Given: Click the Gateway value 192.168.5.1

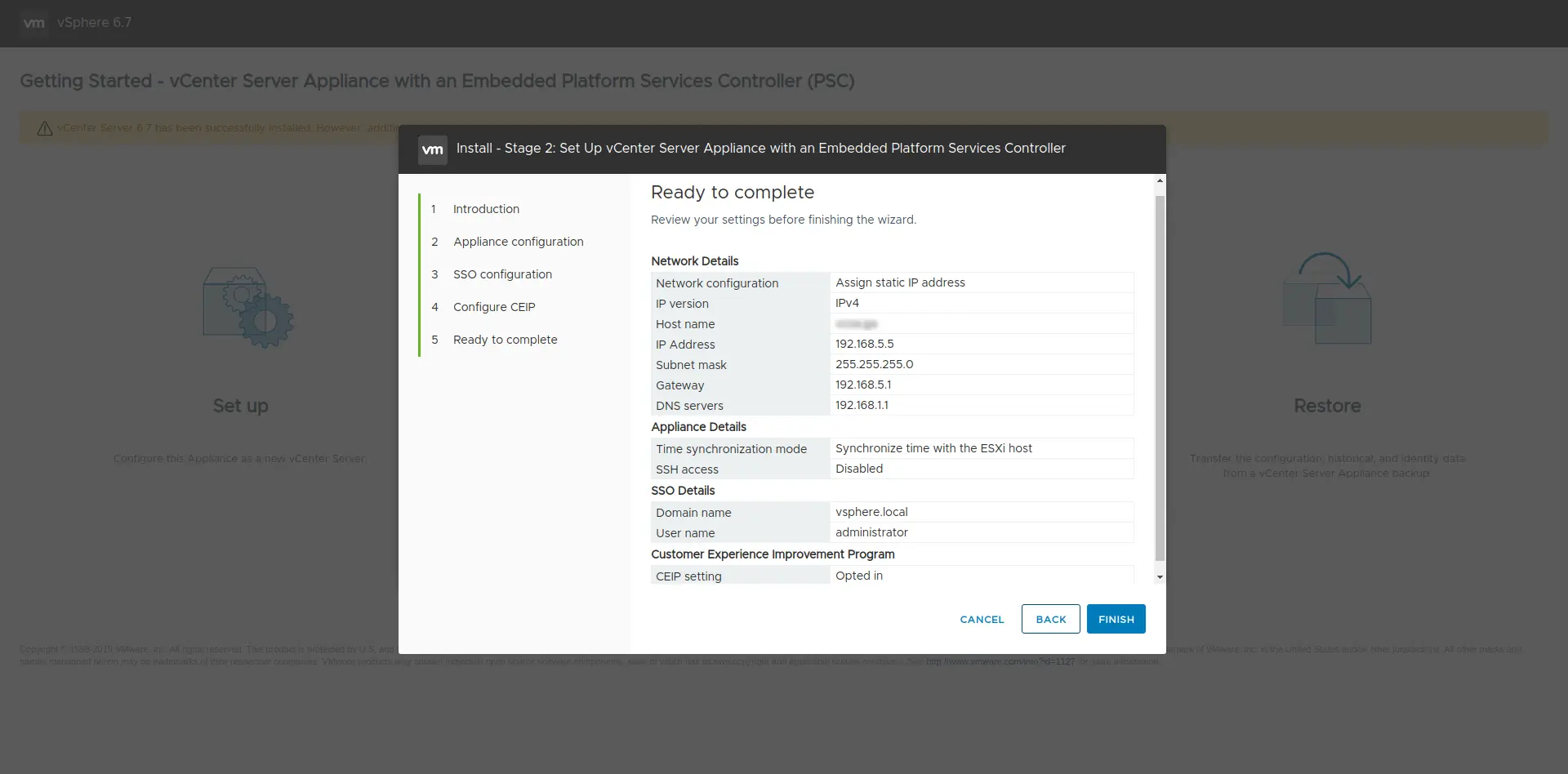Looking at the screenshot, I should coord(862,385).
